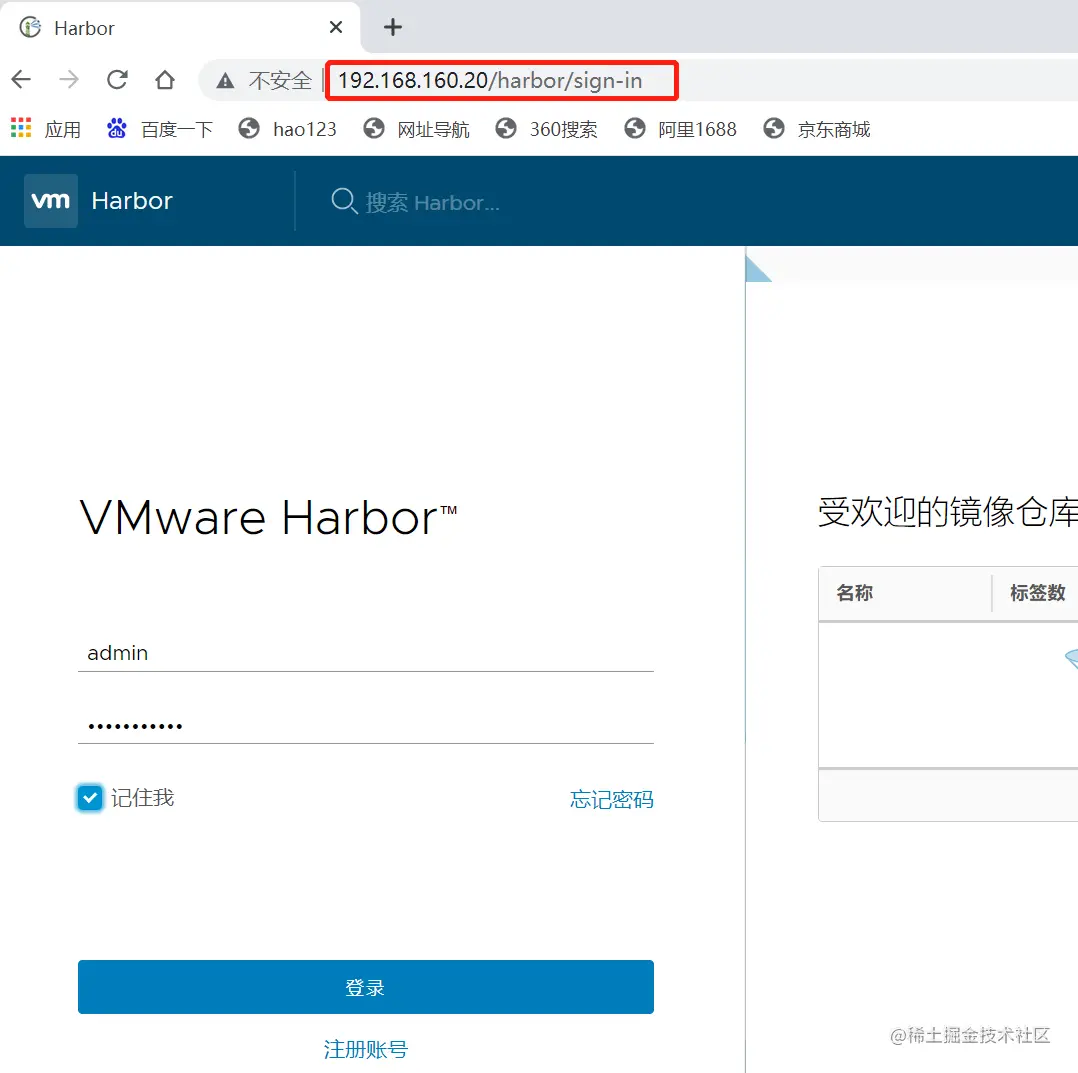Viewport: 1078px width, 1073px height.
Task: Click the search magnifier icon
Action: 344,201
